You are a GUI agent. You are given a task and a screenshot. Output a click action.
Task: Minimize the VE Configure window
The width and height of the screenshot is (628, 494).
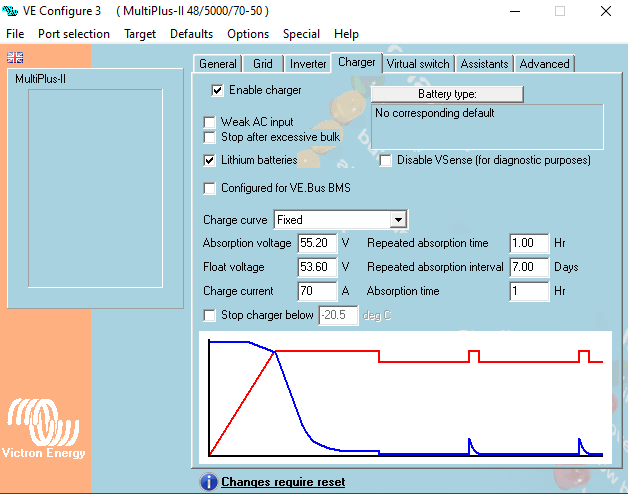tap(515, 11)
